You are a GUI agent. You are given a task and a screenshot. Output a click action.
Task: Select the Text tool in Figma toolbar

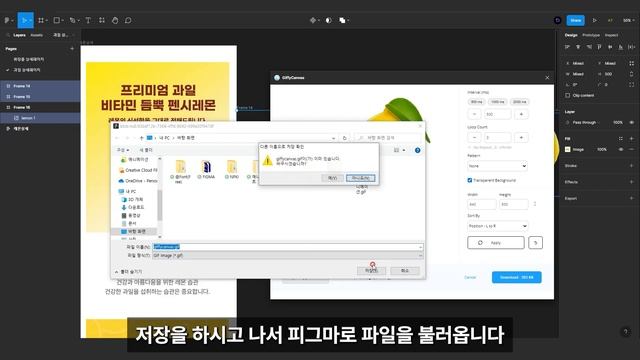click(88, 20)
